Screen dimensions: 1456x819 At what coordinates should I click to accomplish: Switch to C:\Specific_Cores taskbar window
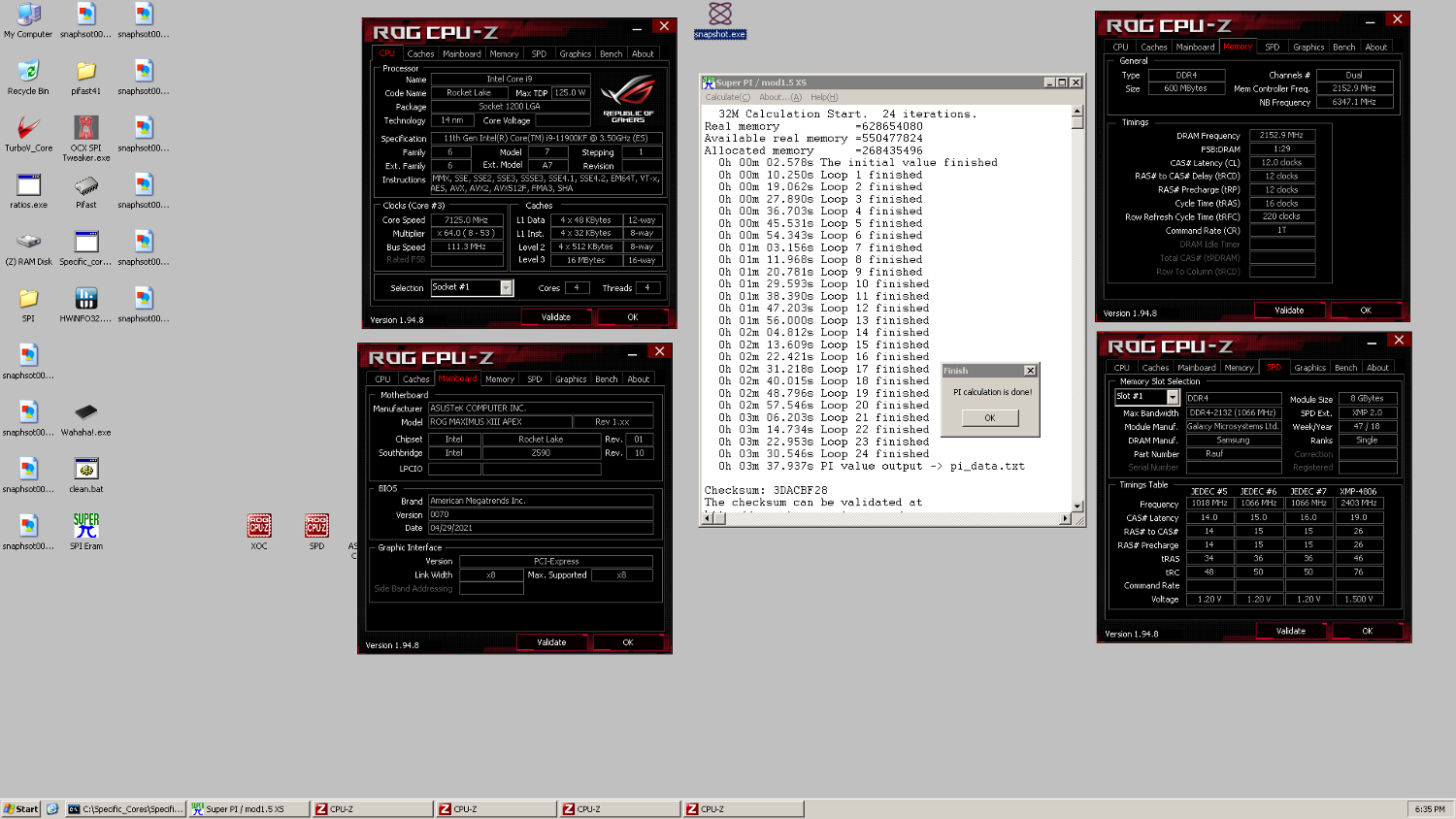(x=125, y=808)
